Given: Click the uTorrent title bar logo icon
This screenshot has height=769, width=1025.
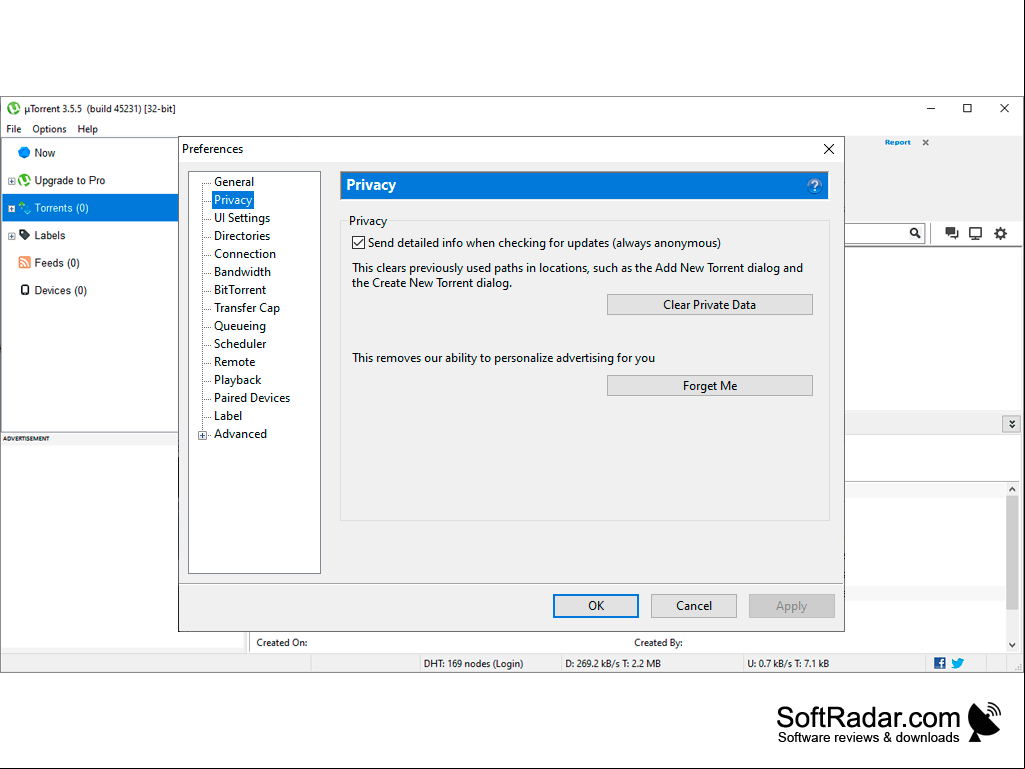Looking at the screenshot, I should [x=13, y=109].
